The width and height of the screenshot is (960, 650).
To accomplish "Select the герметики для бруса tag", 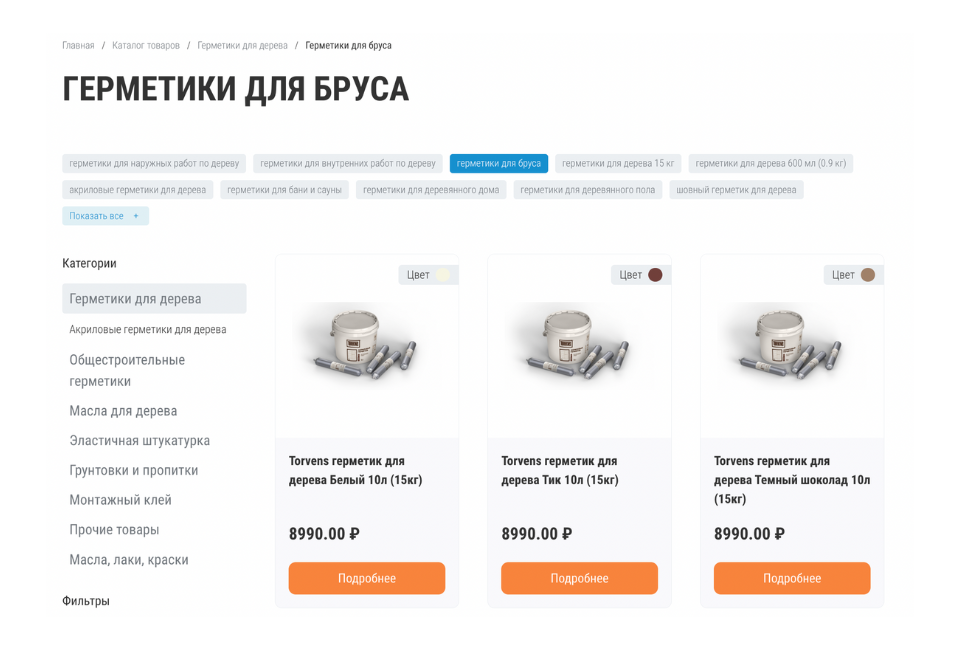I will tap(498, 163).
